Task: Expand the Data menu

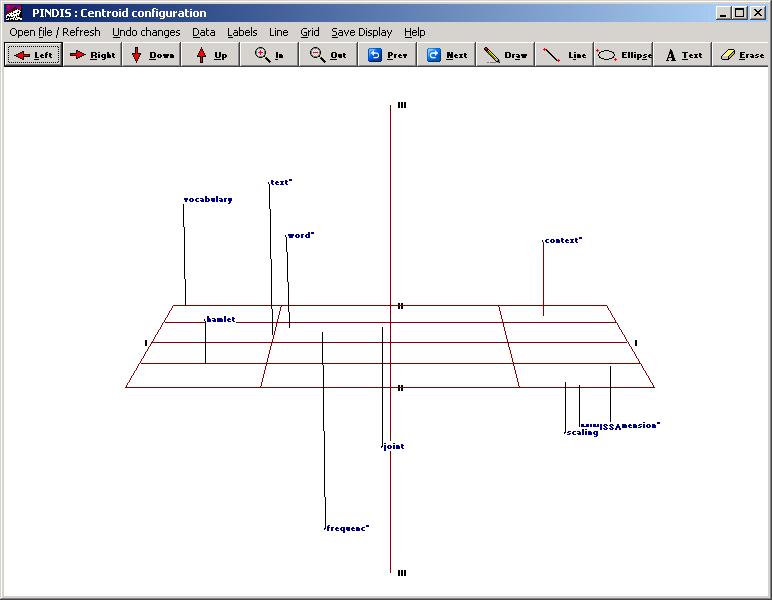Action: [204, 32]
